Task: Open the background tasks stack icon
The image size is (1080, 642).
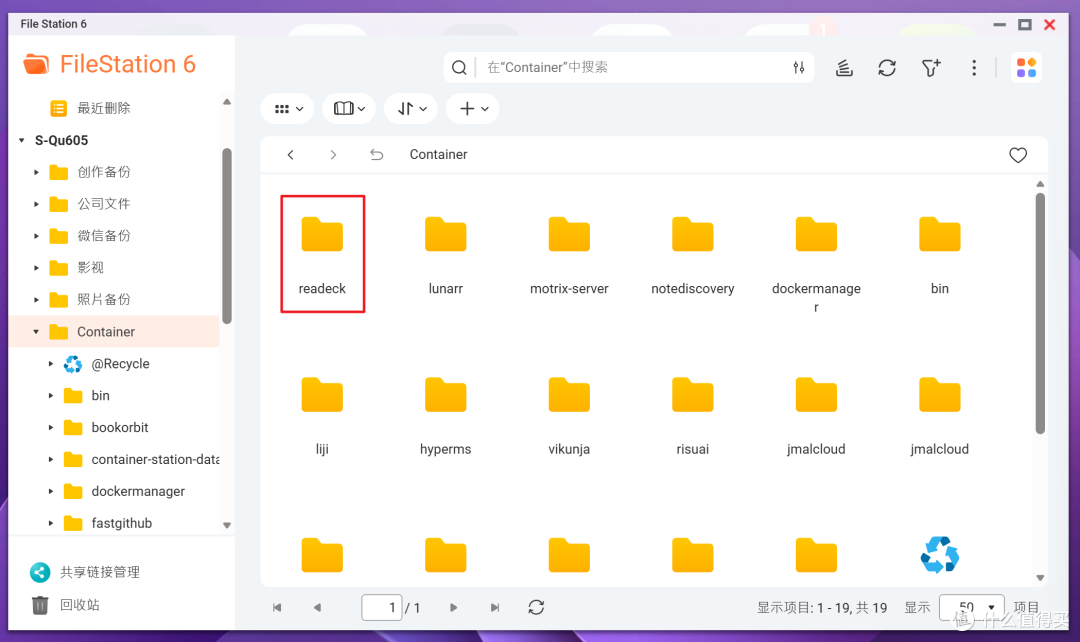Action: click(844, 68)
